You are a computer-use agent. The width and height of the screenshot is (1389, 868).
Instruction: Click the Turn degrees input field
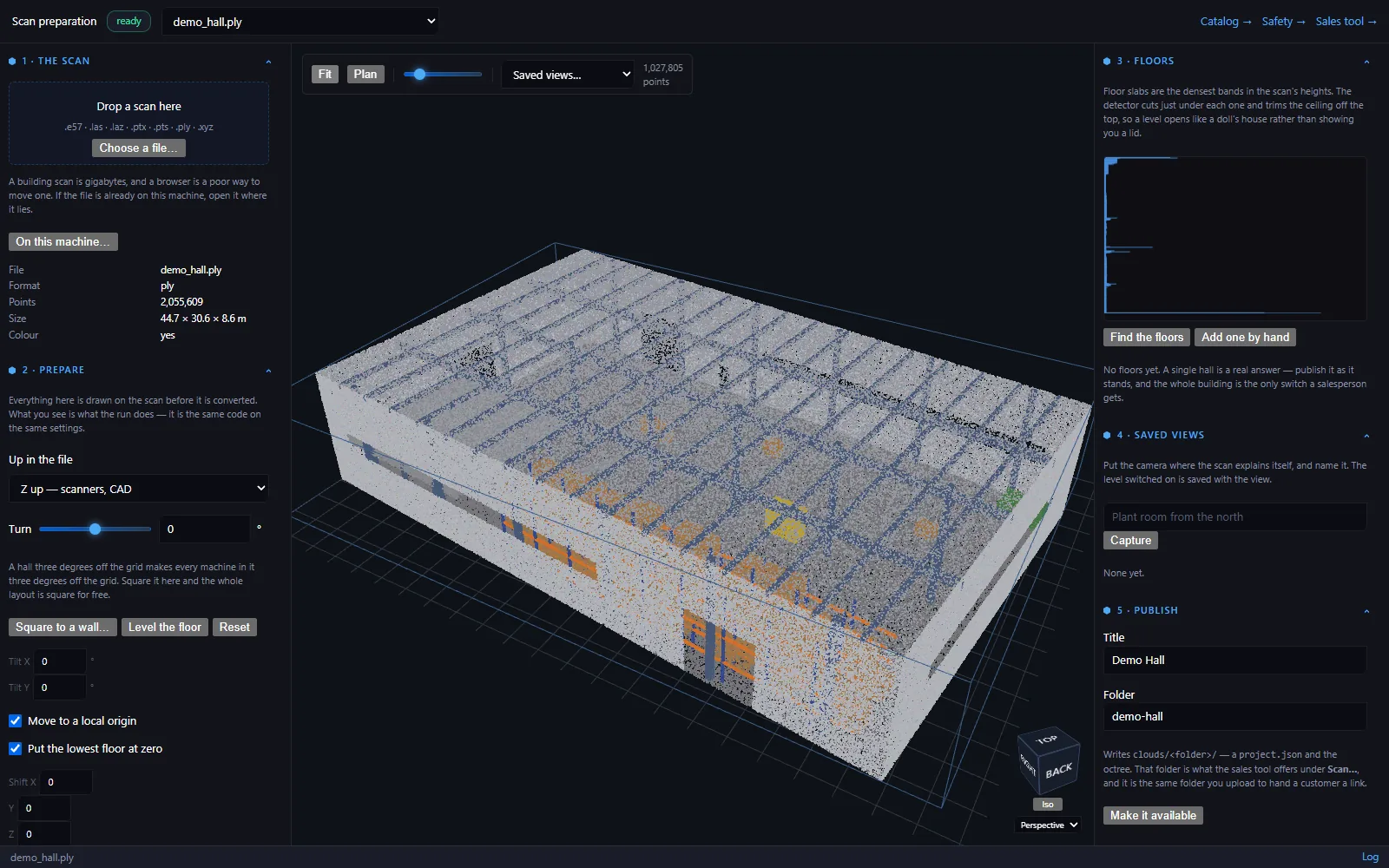(205, 529)
